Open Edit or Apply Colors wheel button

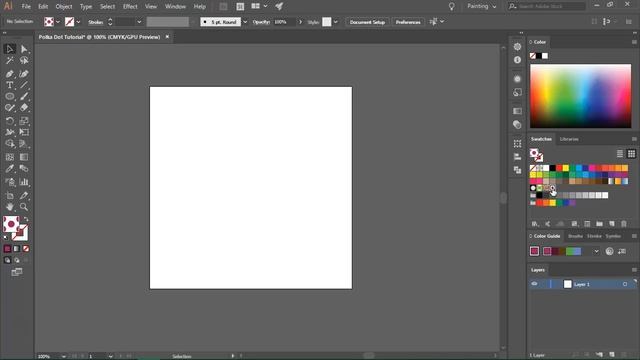click(x=609, y=251)
